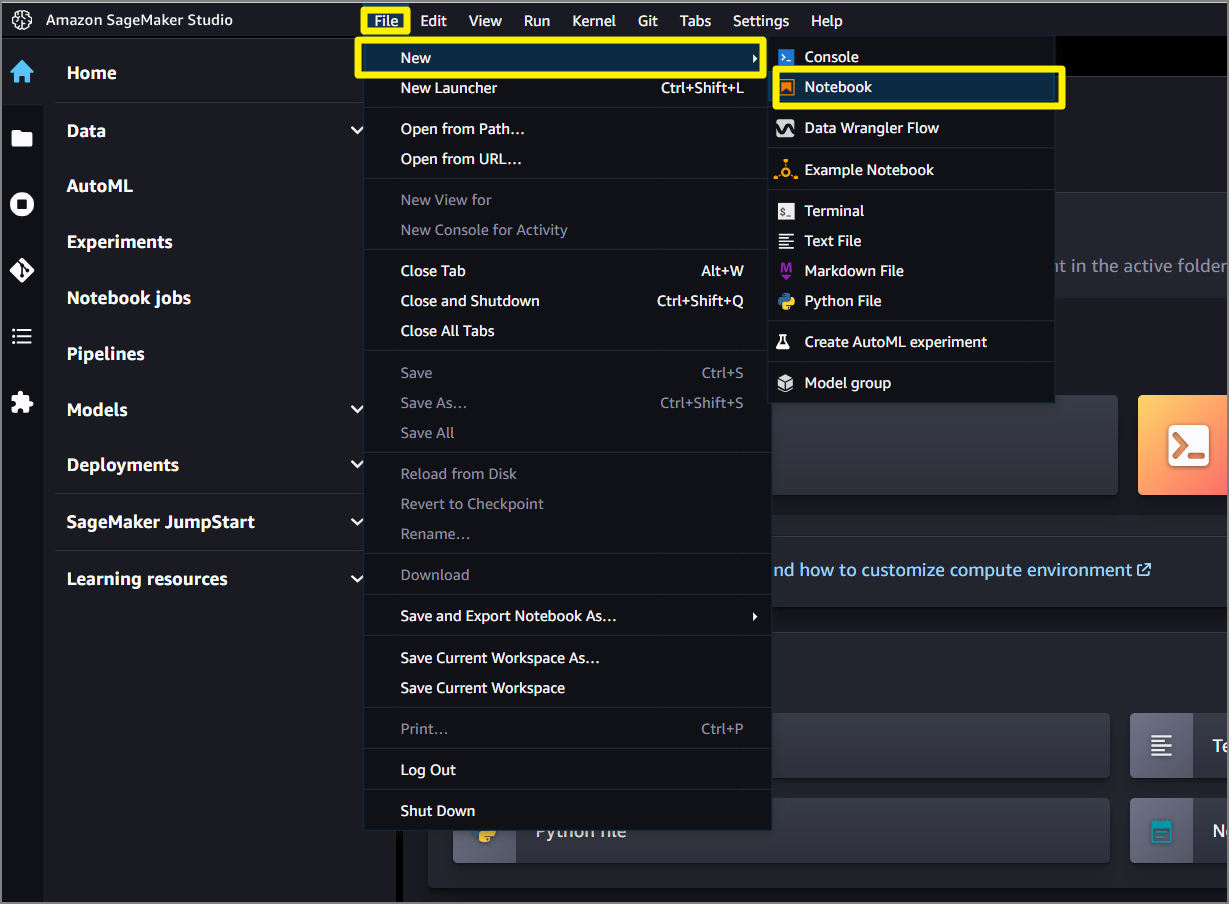Choose Save Current Workspace As…
Screen dimensions: 1229x904
point(567,658)
